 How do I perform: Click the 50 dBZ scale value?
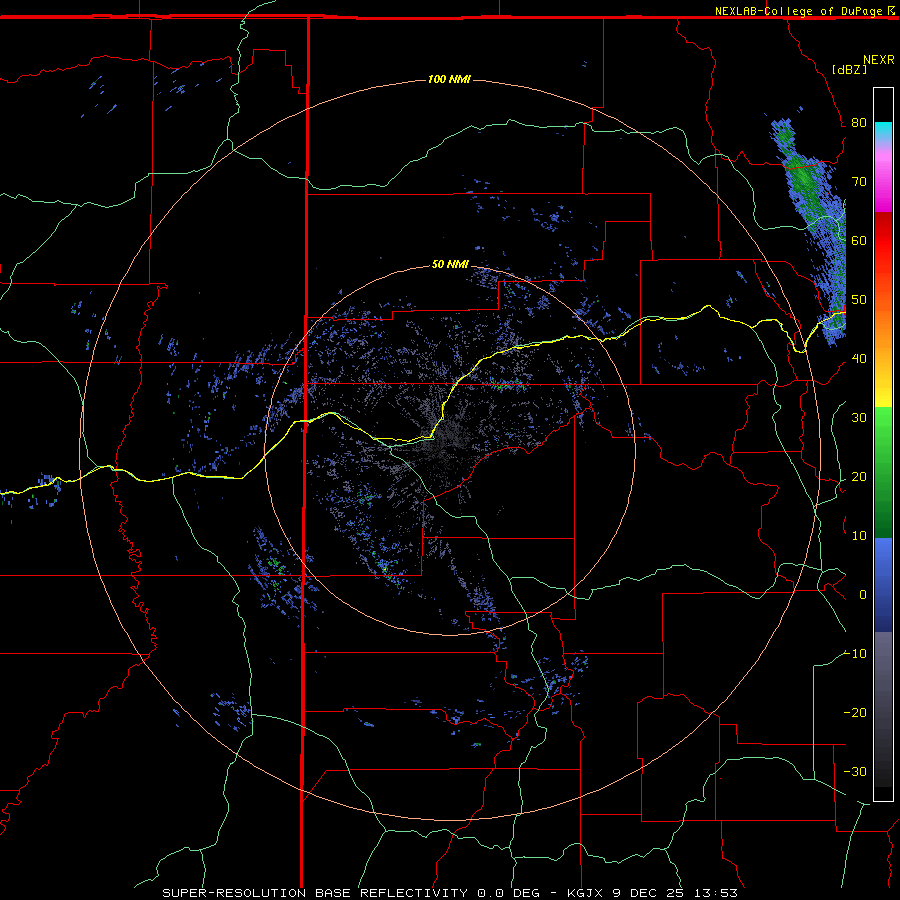(x=859, y=300)
